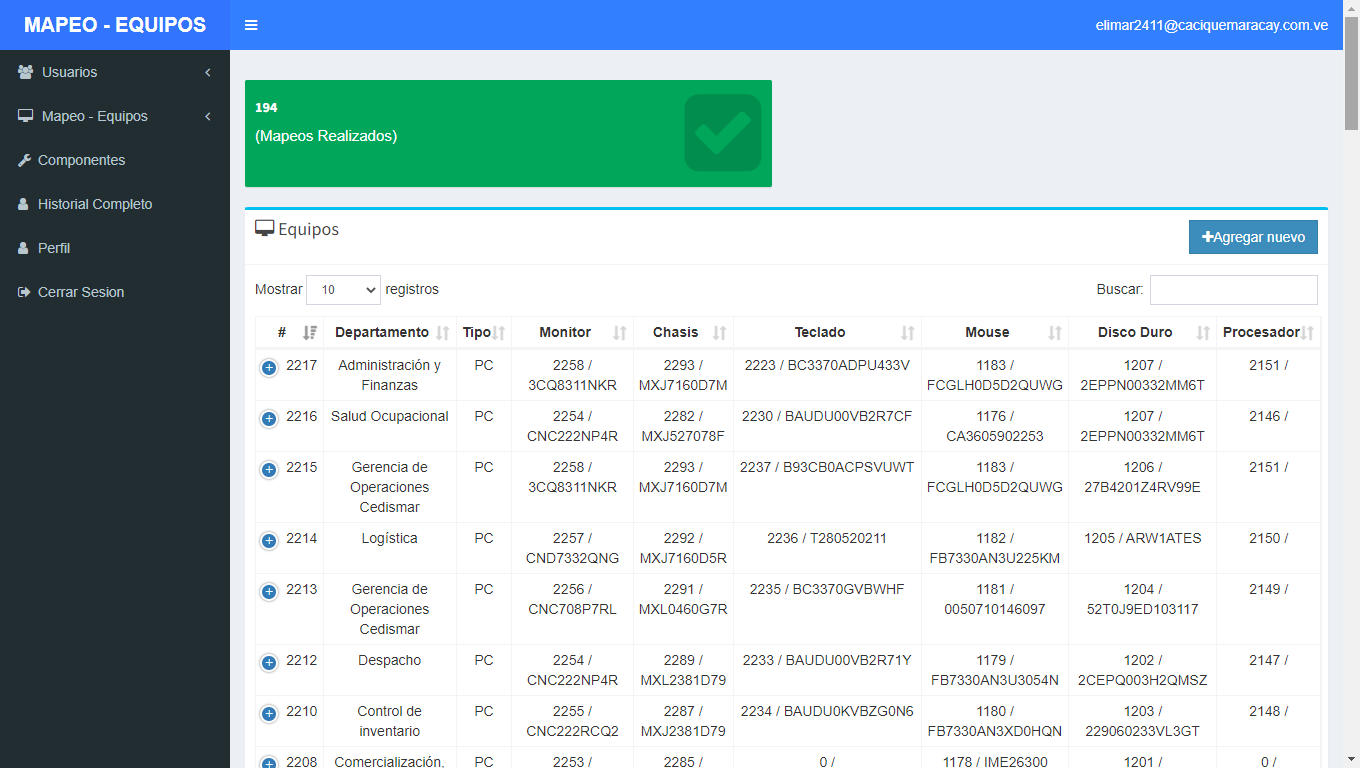Viewport: 1360px width, 768px height.
Task: Sort by Departamento column
Action: coord(390,332)
